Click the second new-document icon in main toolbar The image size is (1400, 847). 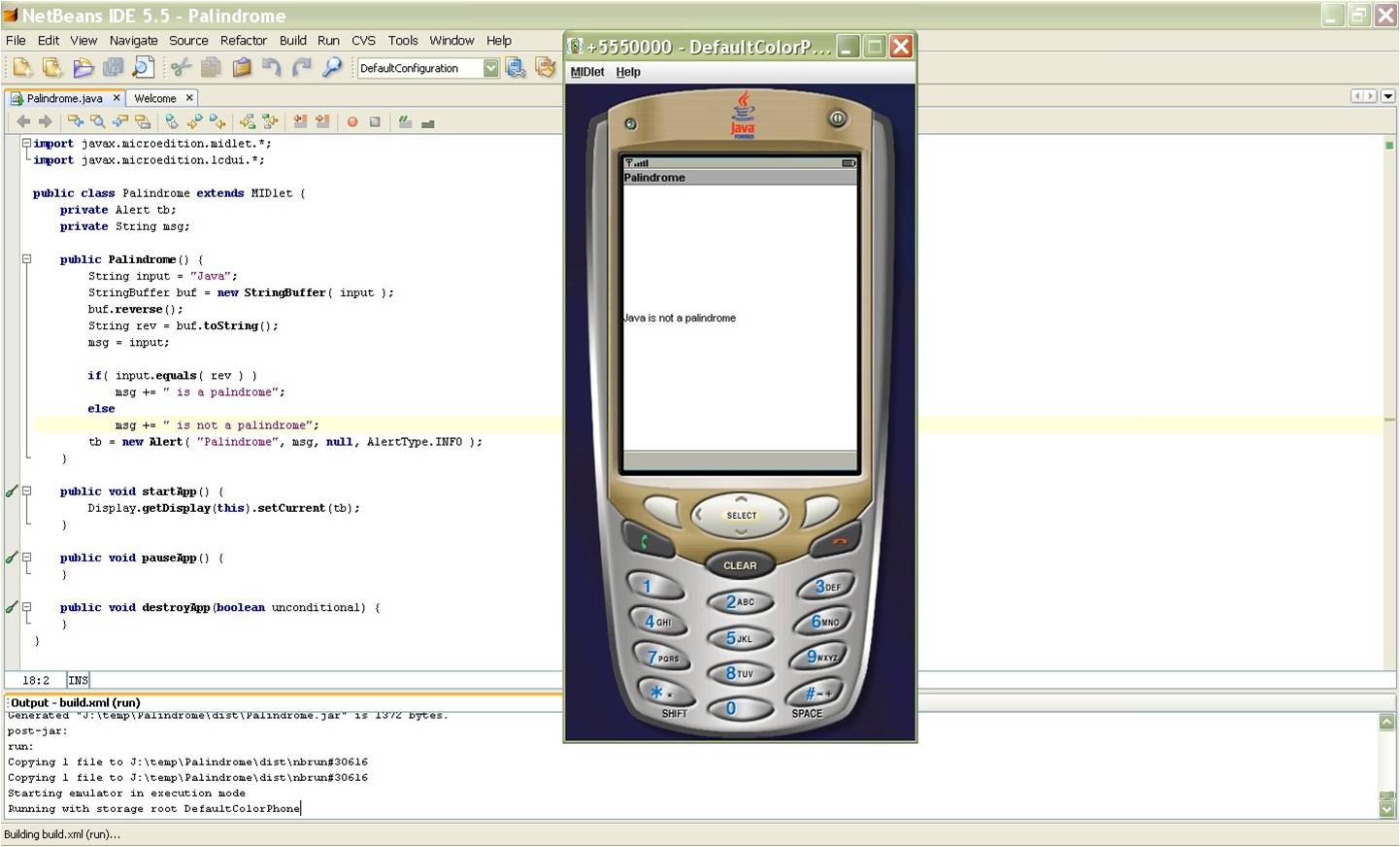tap(52, 67)
